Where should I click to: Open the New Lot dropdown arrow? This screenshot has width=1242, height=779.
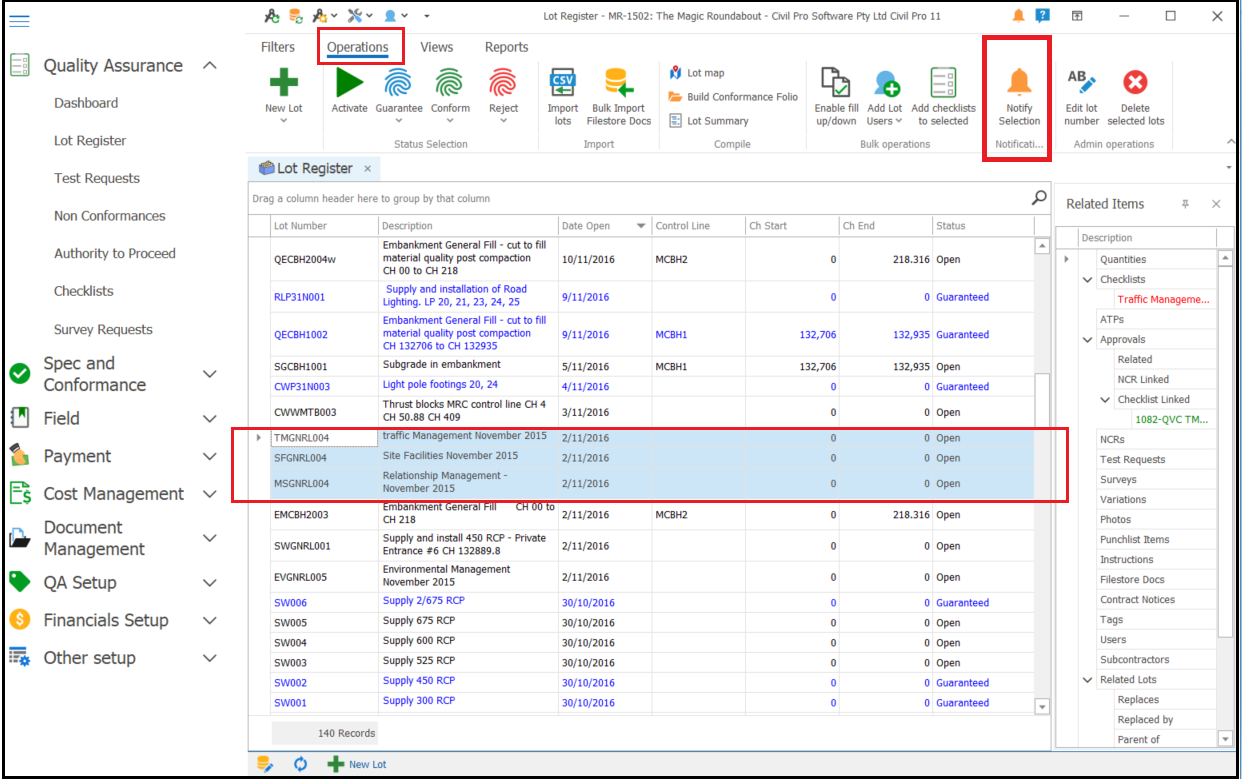(283, 121)
